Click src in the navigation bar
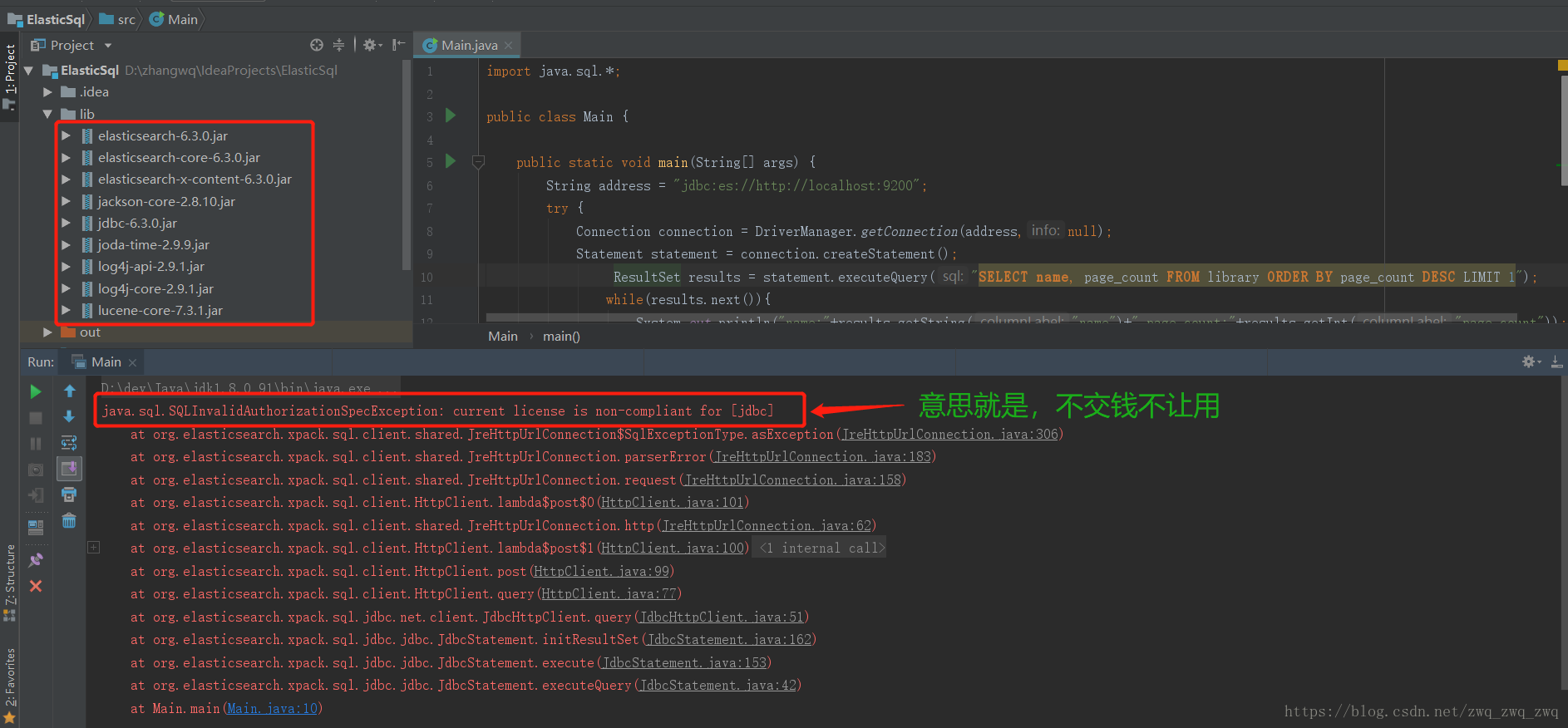The image size is (1568, 728). pos(117,19)
